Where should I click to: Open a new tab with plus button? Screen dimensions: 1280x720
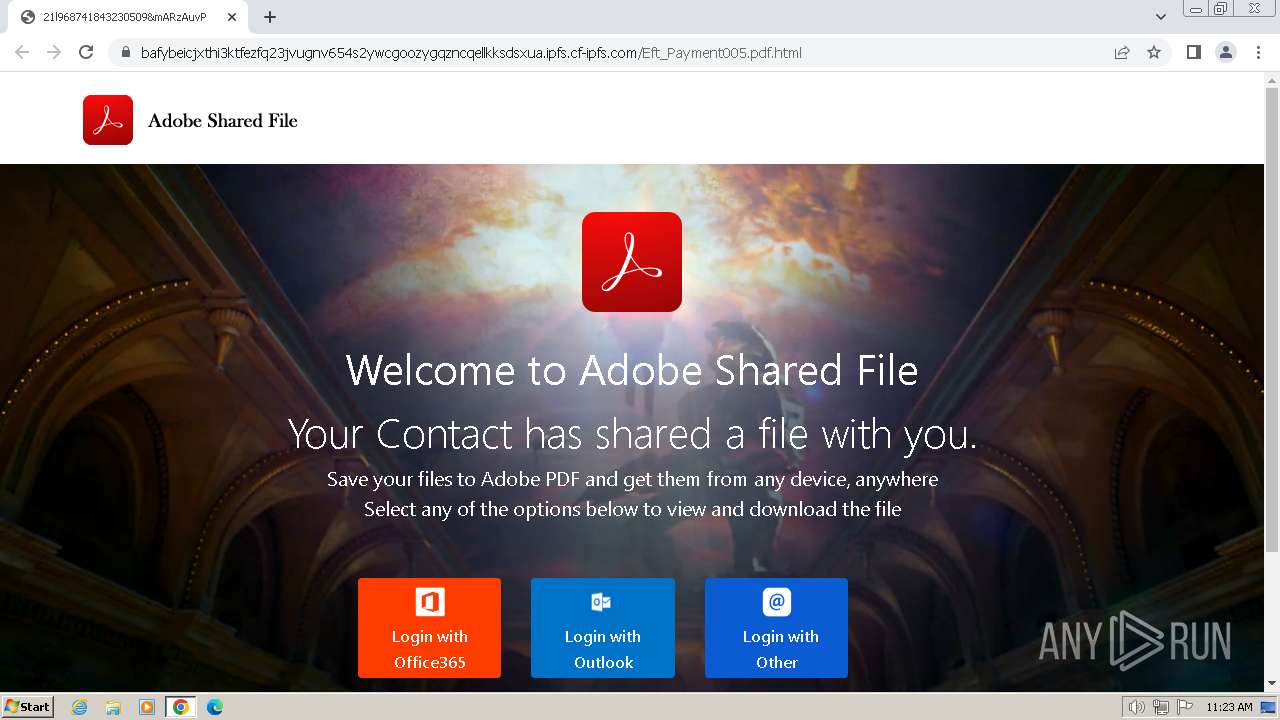click(x=270, y=17)
